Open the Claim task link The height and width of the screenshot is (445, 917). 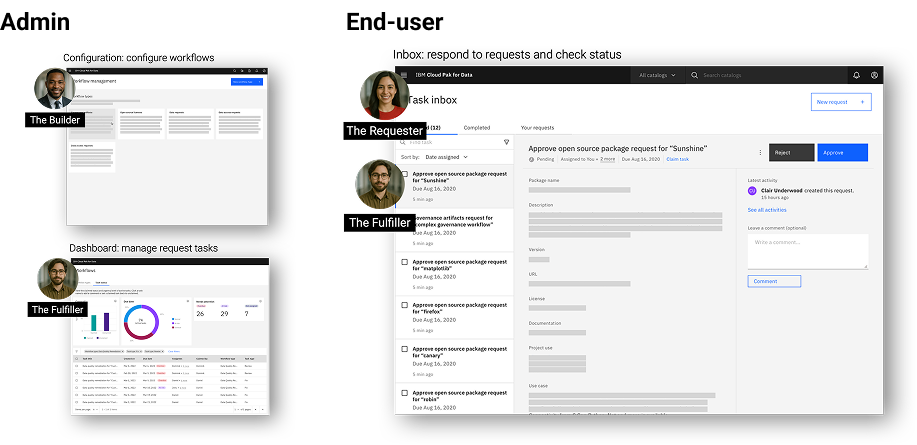tap(677, 159)
